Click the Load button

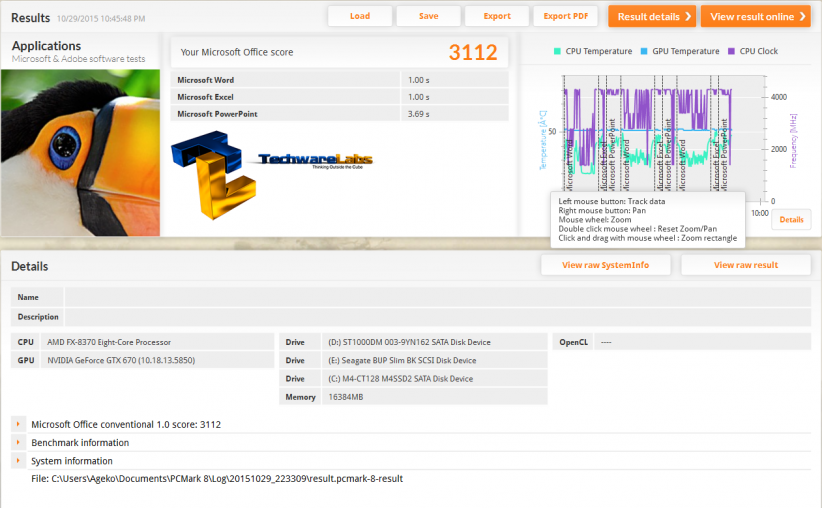(360, 16)
